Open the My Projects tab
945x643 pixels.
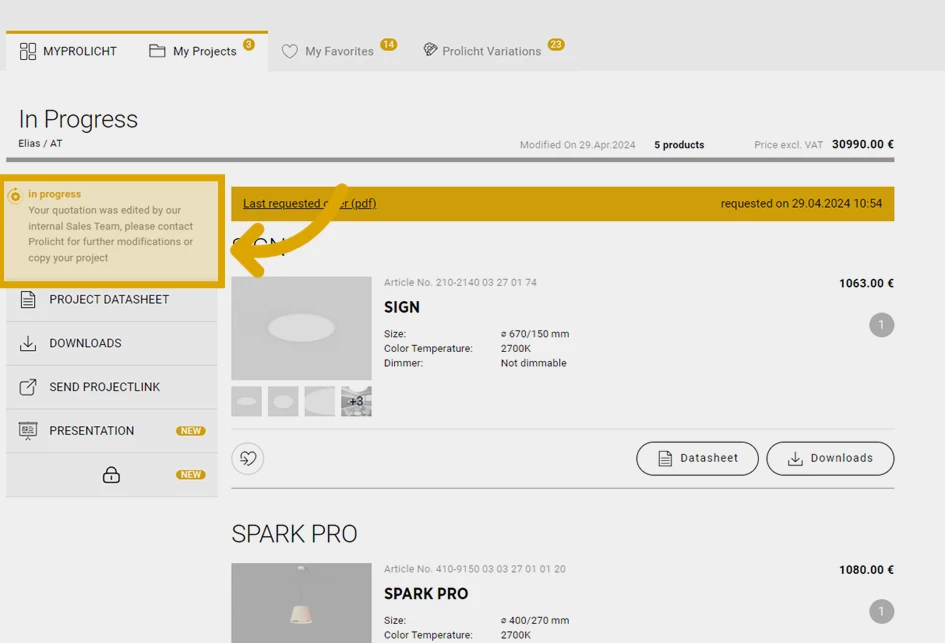tap(204, 52)
